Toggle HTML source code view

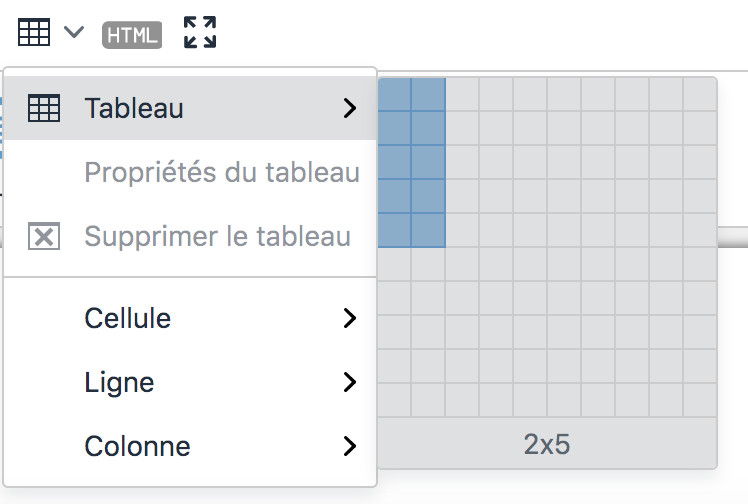click(x=132, y=35)
